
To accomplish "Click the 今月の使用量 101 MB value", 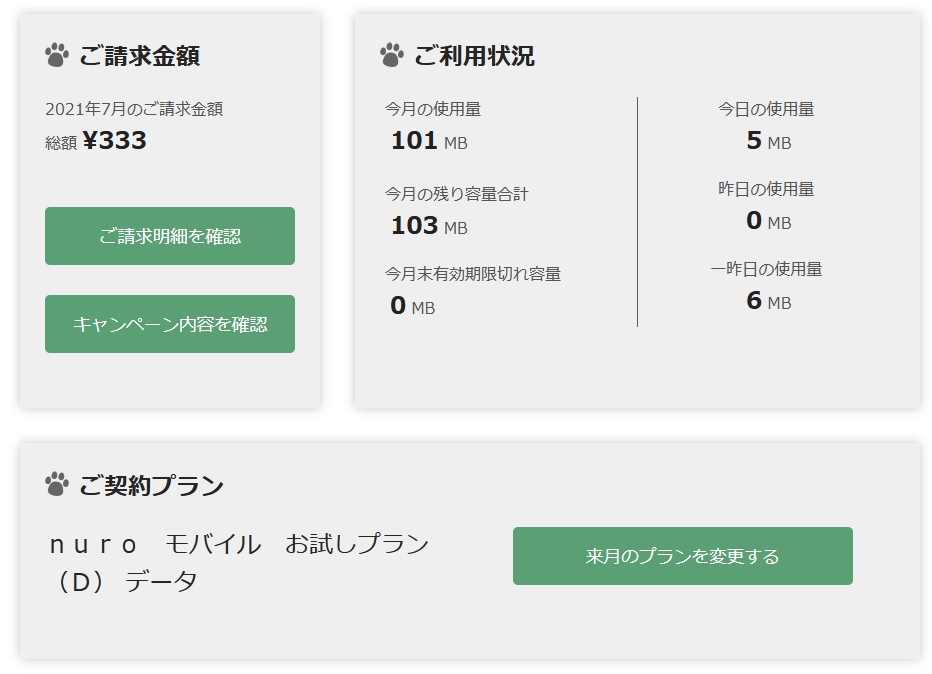I will point(428,141).
